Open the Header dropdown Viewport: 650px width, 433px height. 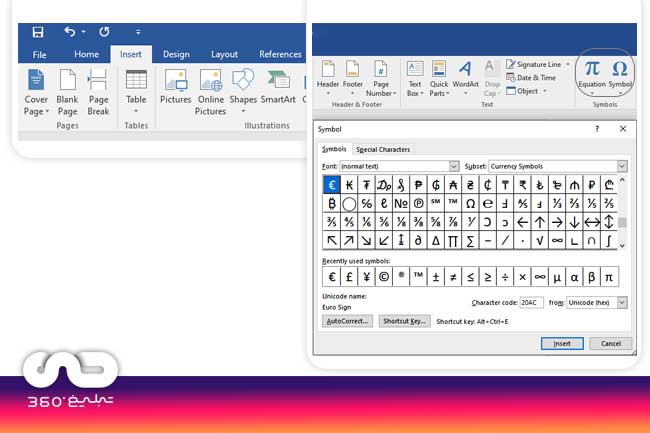328,78
